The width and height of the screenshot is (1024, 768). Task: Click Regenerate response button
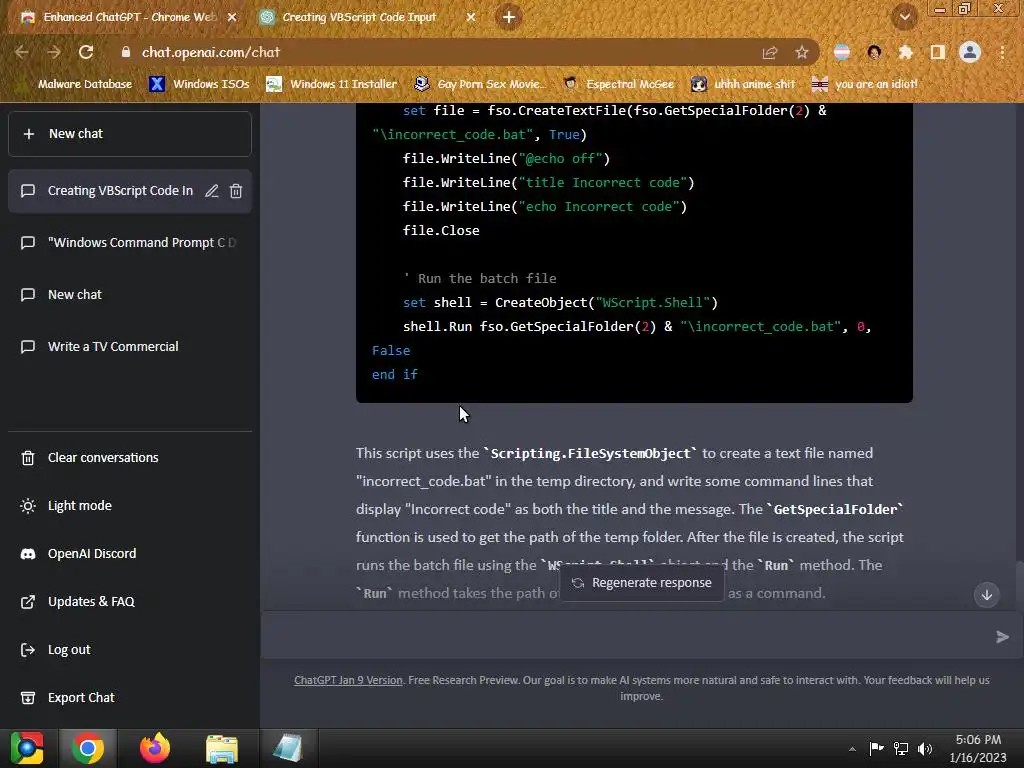point(642,583)
